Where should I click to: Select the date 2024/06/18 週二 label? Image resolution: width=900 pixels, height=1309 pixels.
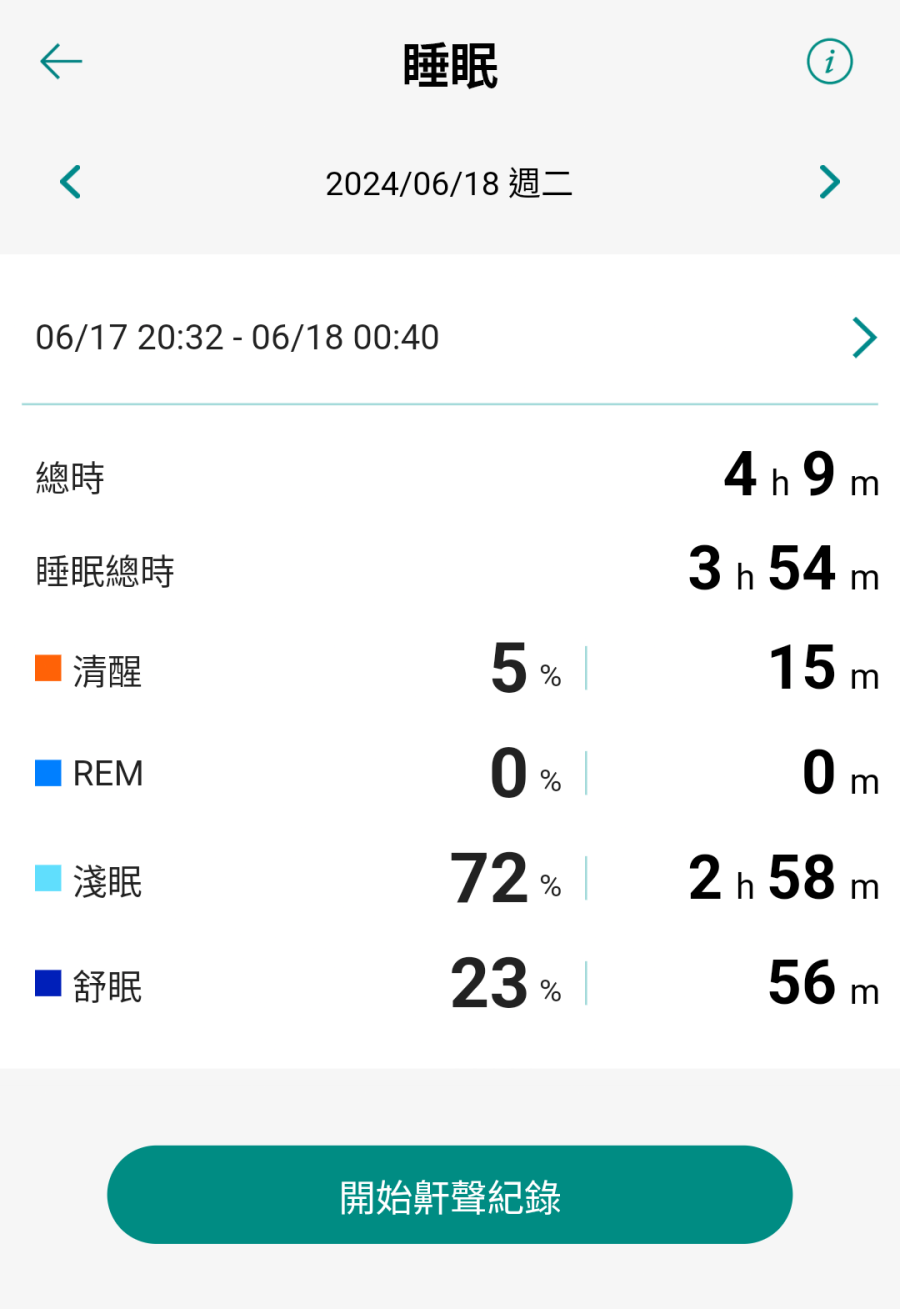(449, 184)
